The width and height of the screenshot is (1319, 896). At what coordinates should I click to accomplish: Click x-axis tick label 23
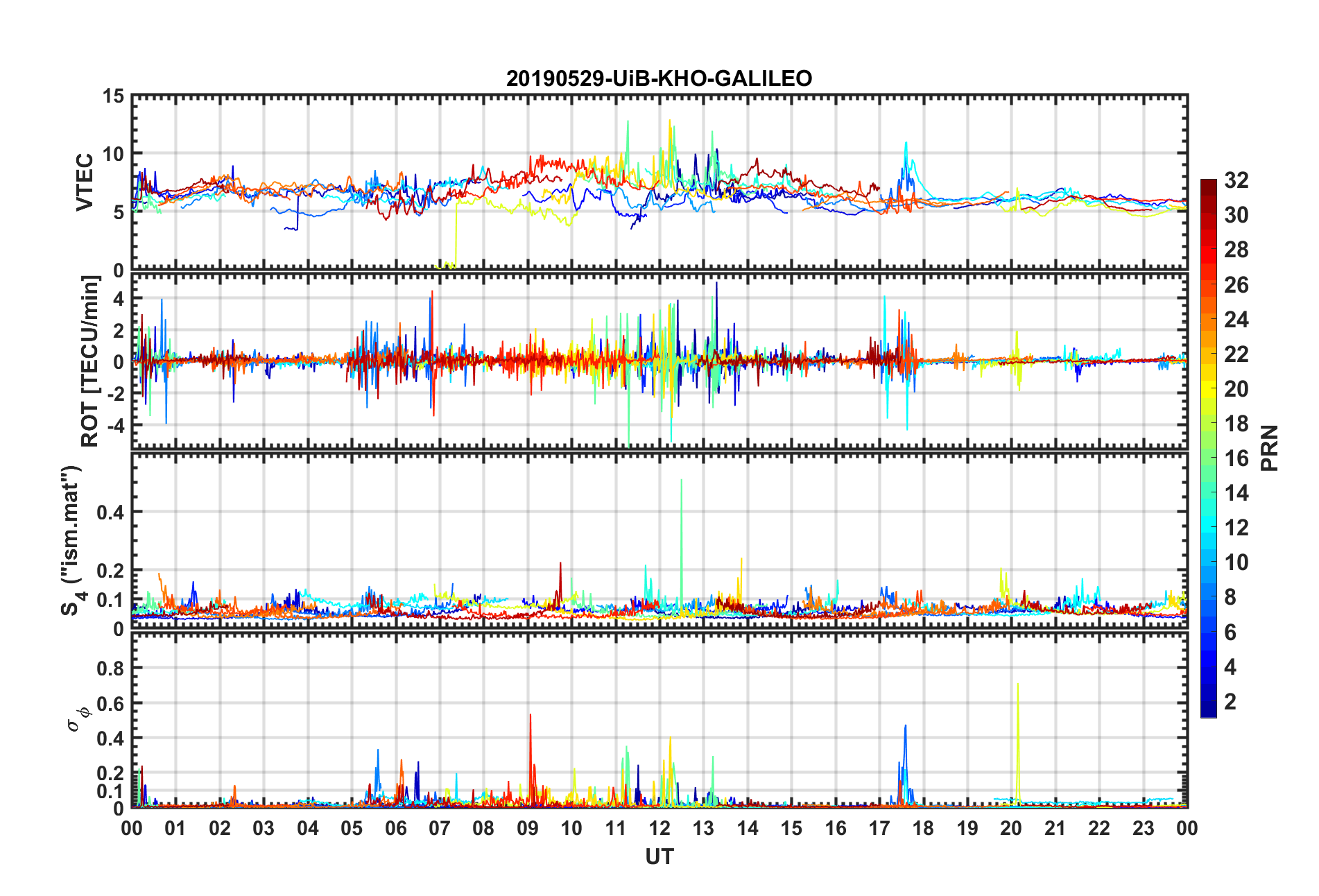pos(1143,828)
